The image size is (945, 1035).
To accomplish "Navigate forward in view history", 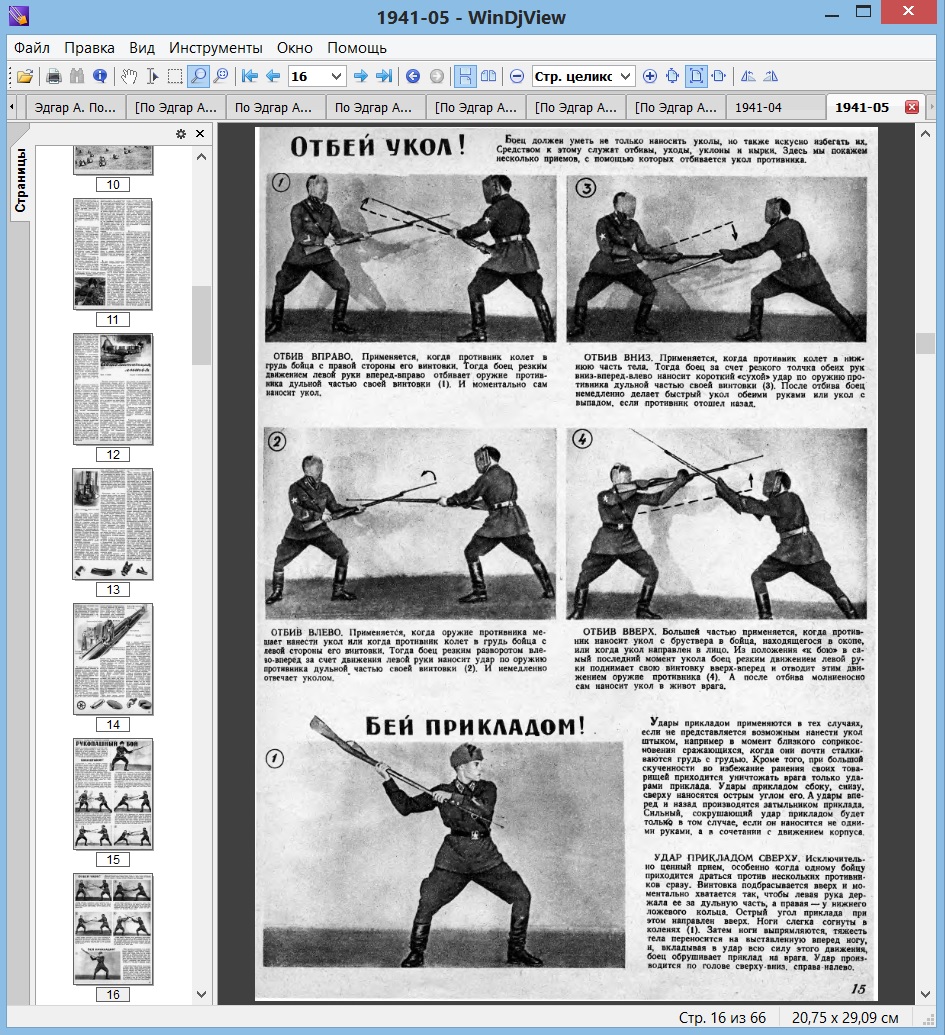I will click(436, 76).
